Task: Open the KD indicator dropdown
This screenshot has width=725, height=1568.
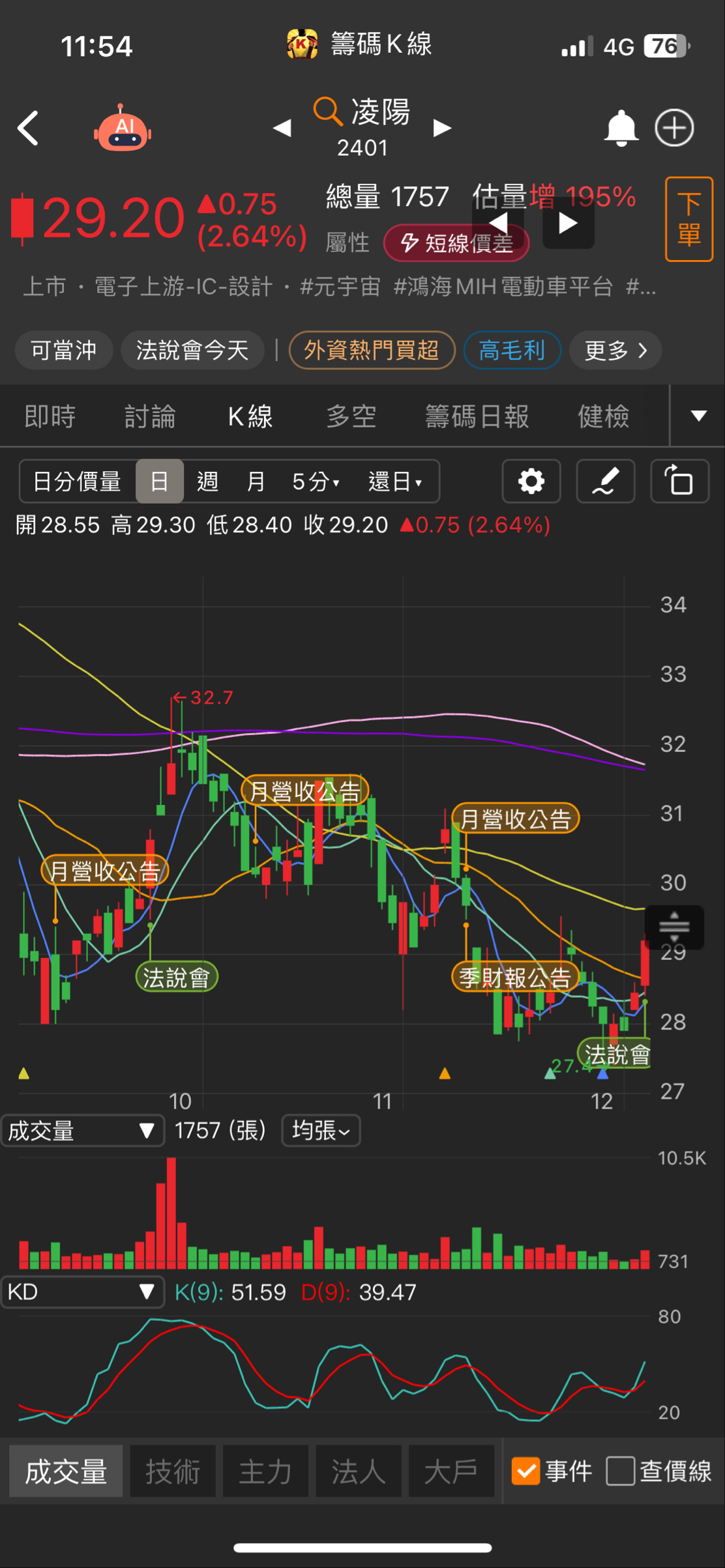Action: 82,1292
